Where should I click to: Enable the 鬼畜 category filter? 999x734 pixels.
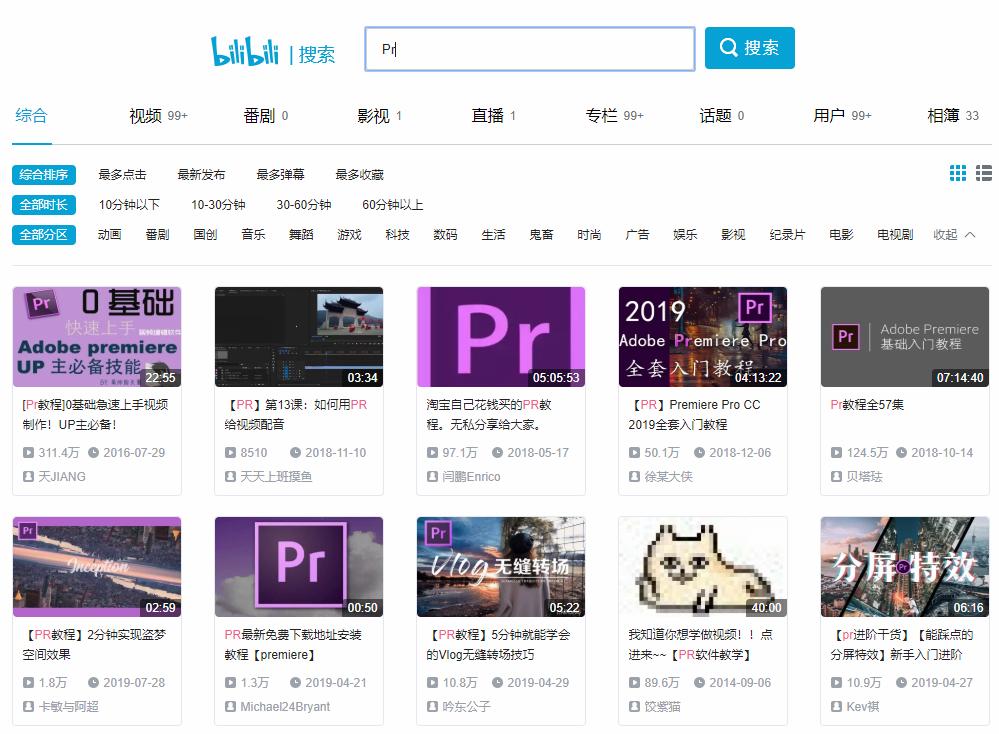click(x=542, y=234)
